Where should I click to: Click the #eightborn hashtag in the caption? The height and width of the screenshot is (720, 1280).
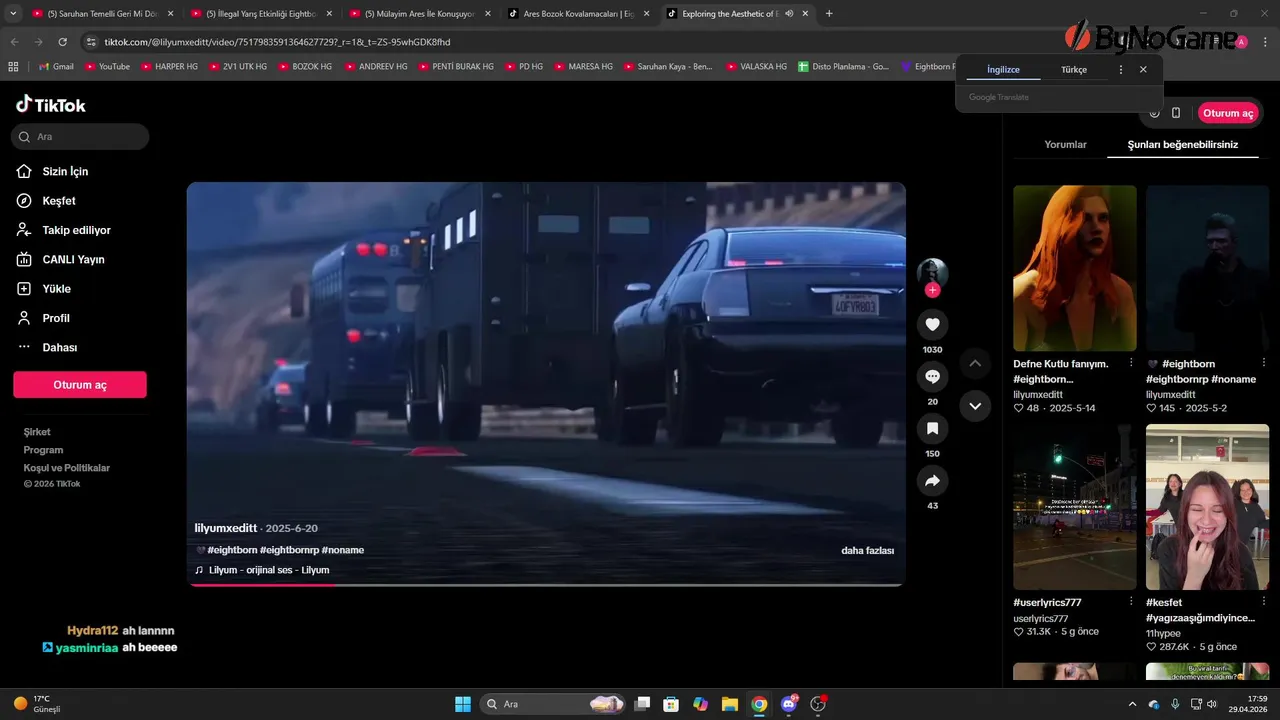click(232, 551)
